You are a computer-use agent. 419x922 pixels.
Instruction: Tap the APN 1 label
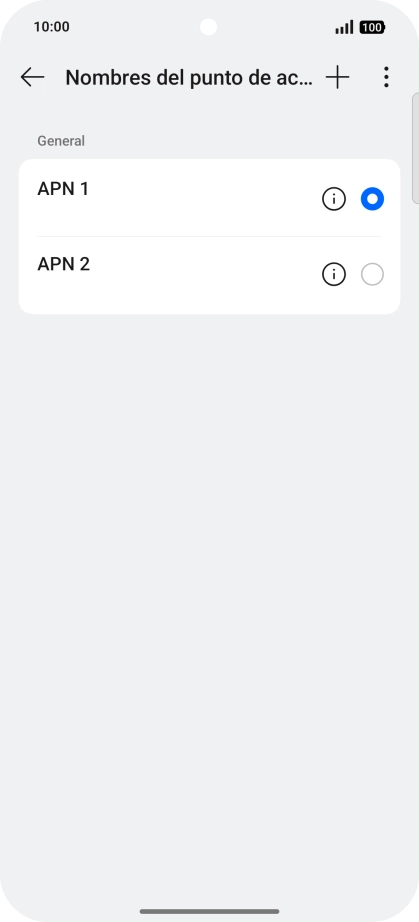(x=63, y=189)
